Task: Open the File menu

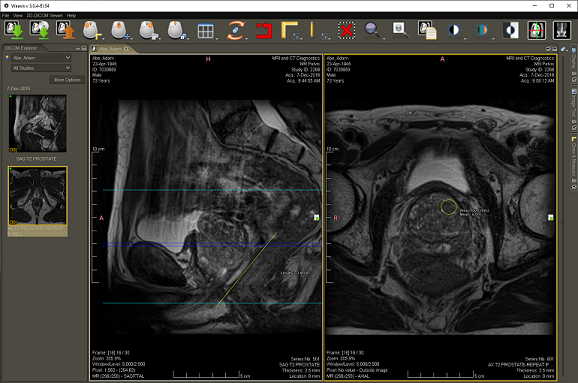Action: click(x=5, y=15)
